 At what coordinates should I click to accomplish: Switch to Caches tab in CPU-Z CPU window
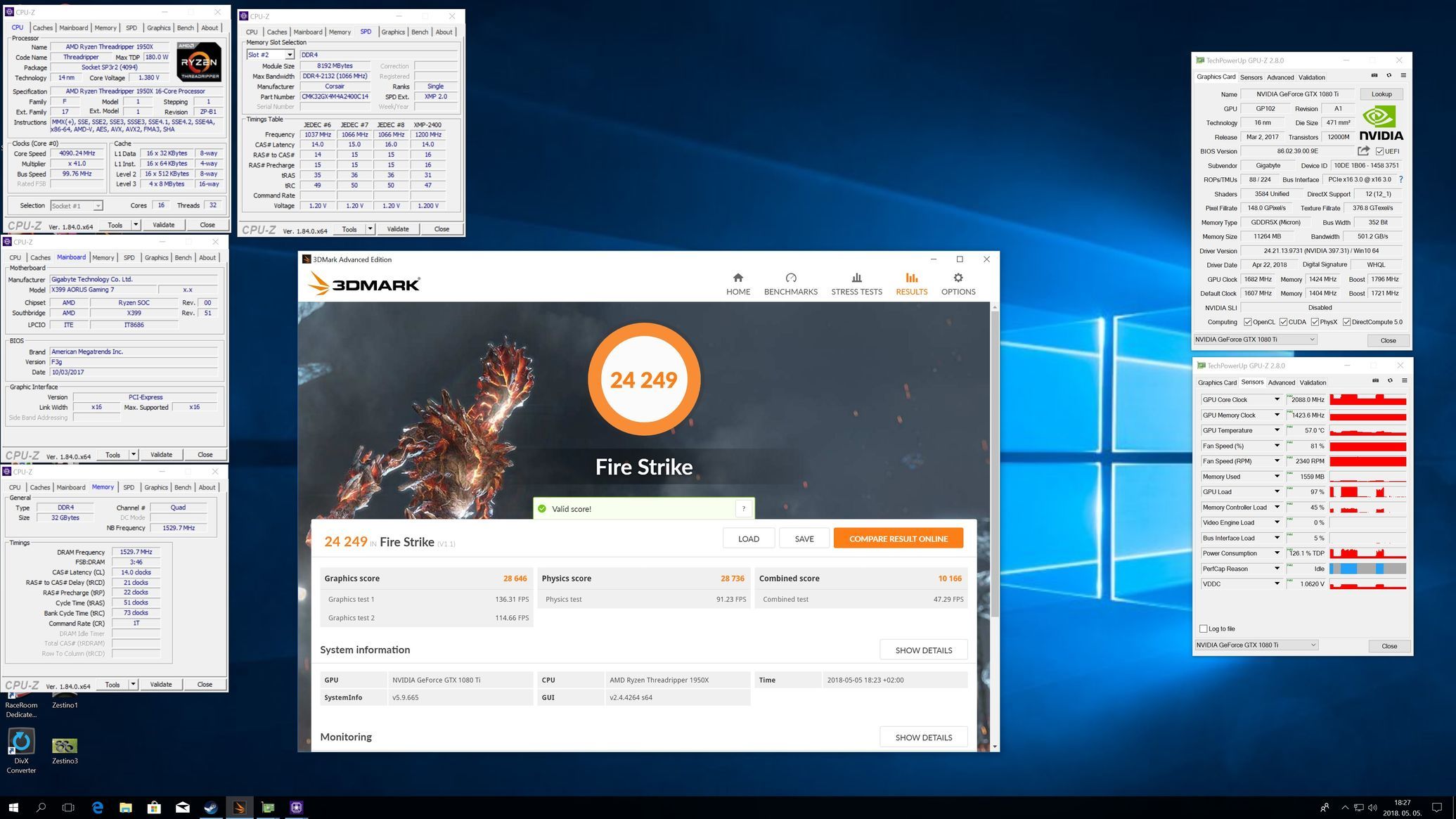(42, 27)
